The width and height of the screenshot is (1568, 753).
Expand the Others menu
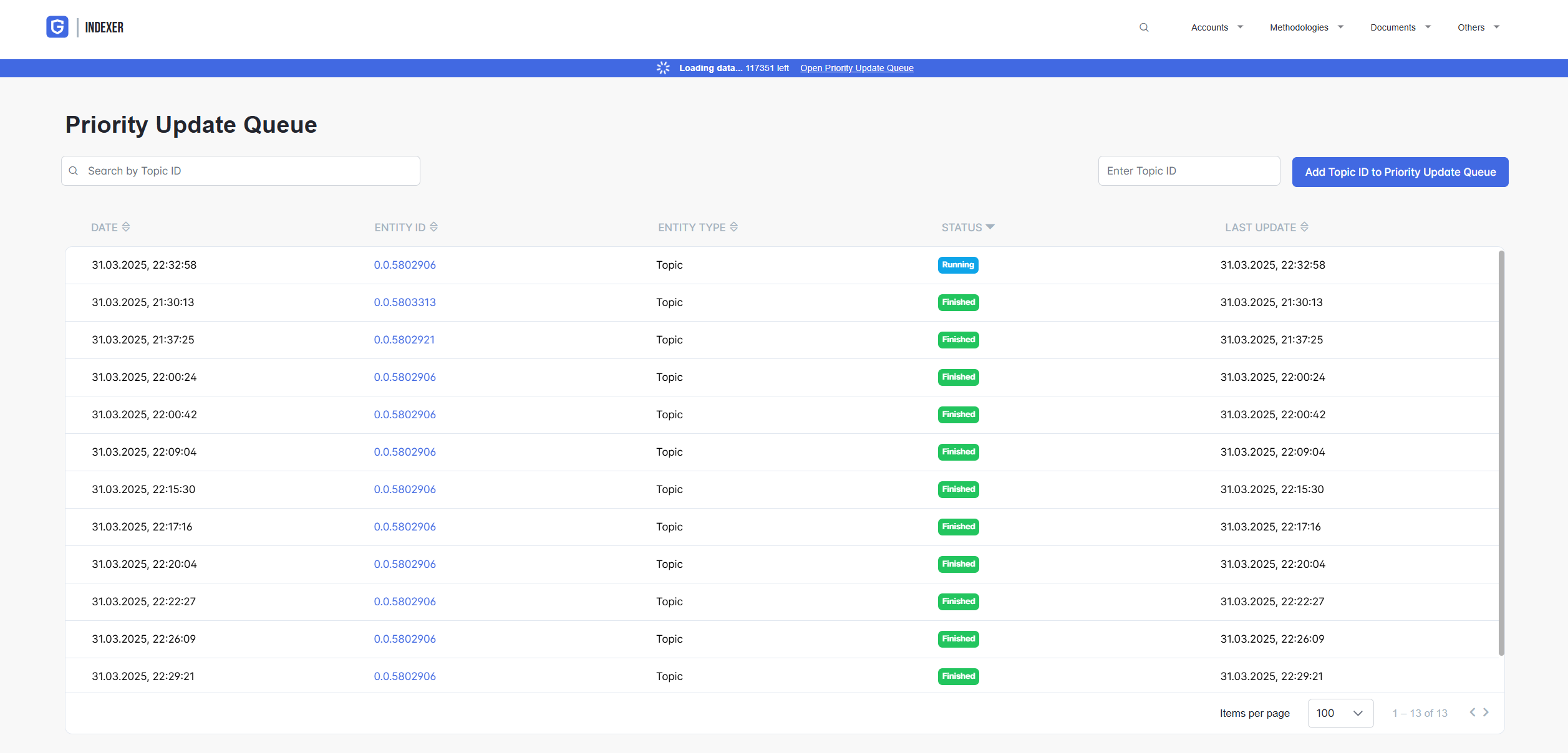[x=1478, y=27]
